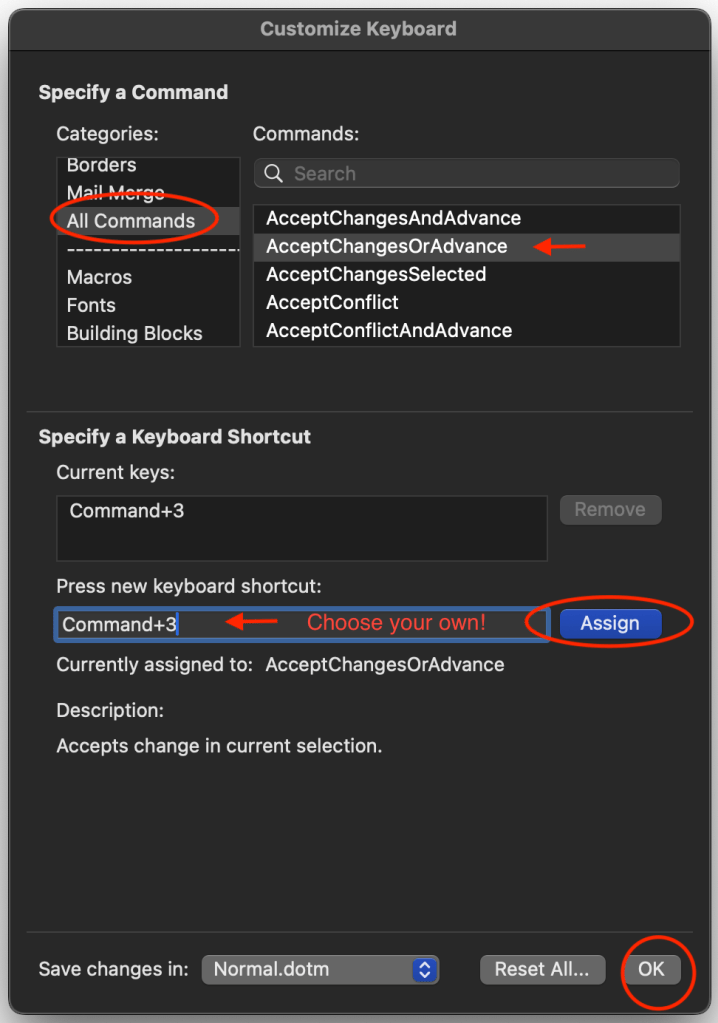The width and height of the screenshot is (718, 1023).
Task: Select the AcceptConflictAndAdvance command
Action: tap(389, 330)
